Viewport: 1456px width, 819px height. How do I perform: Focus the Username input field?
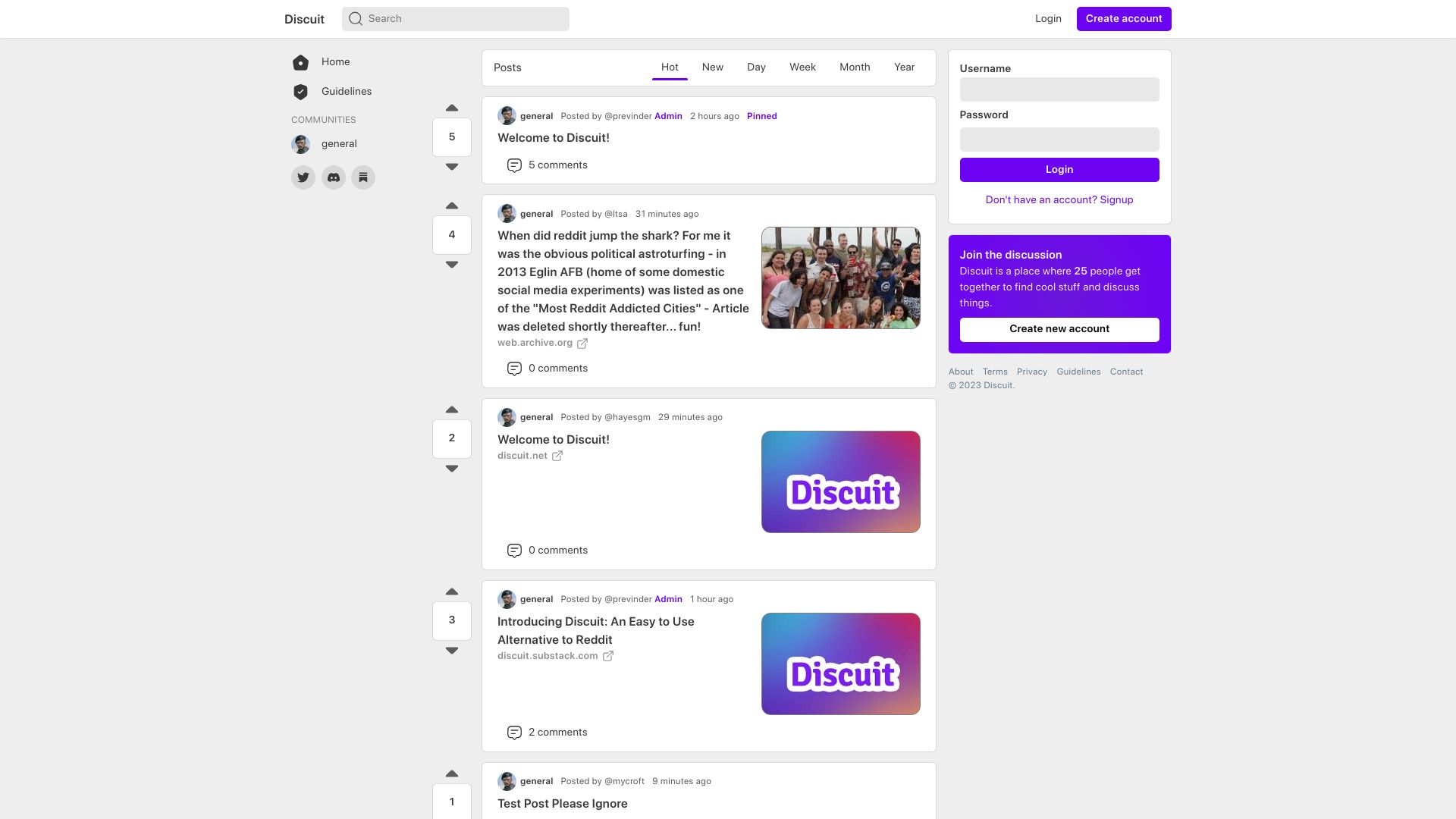(x=1059, y=89)
